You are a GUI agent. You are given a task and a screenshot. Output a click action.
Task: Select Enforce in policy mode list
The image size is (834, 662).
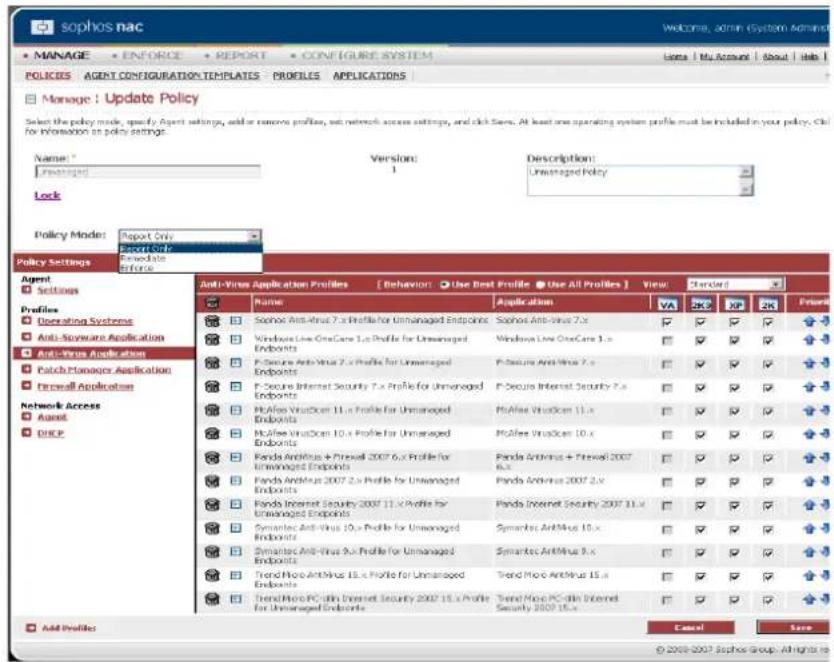click(x=190, y=267)
